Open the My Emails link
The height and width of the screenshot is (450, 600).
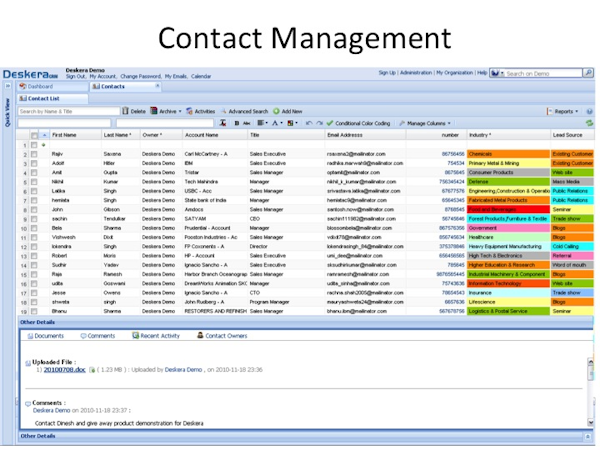click(176, 76)
